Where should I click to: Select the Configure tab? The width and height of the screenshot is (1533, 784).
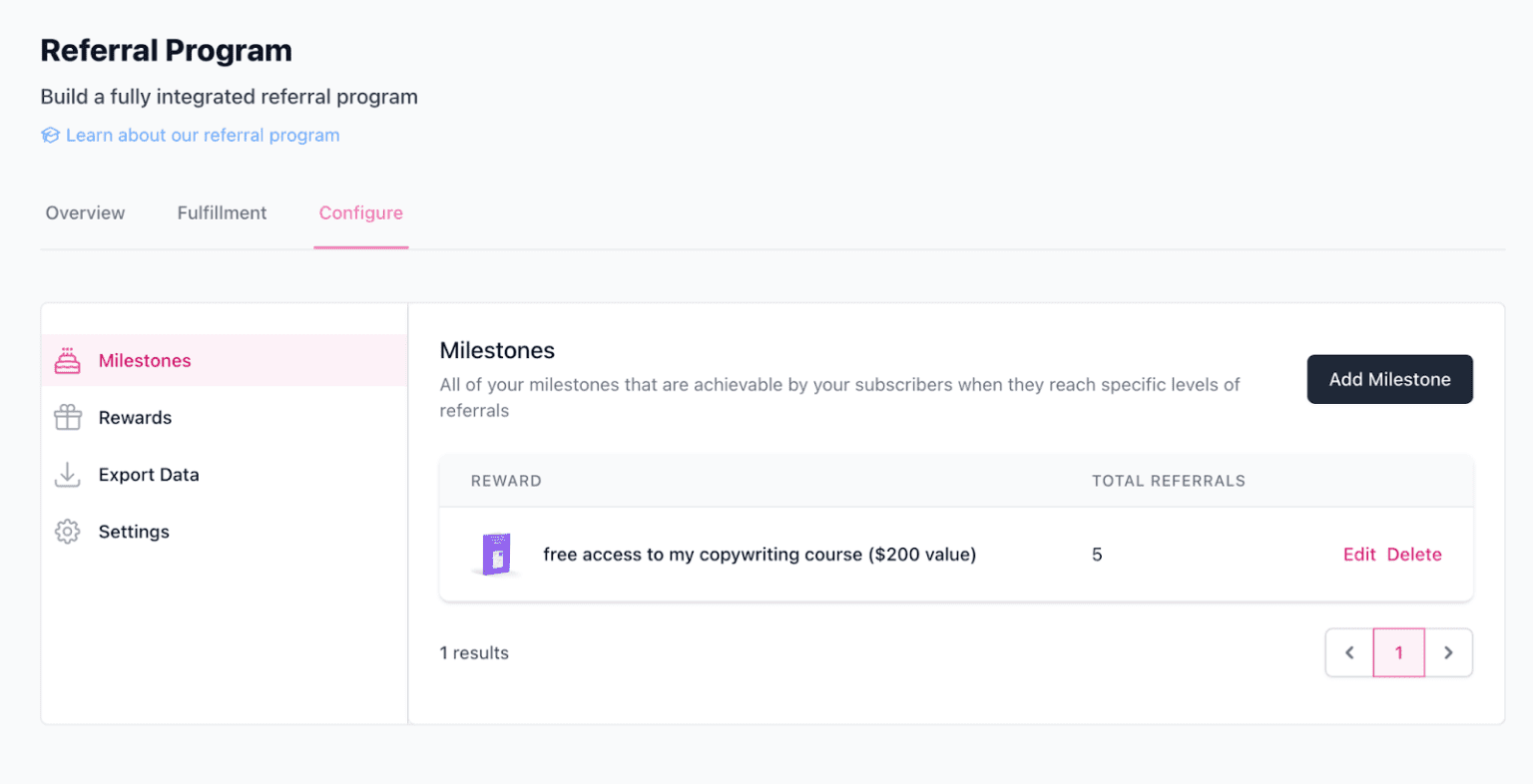(x=360, y=213)
